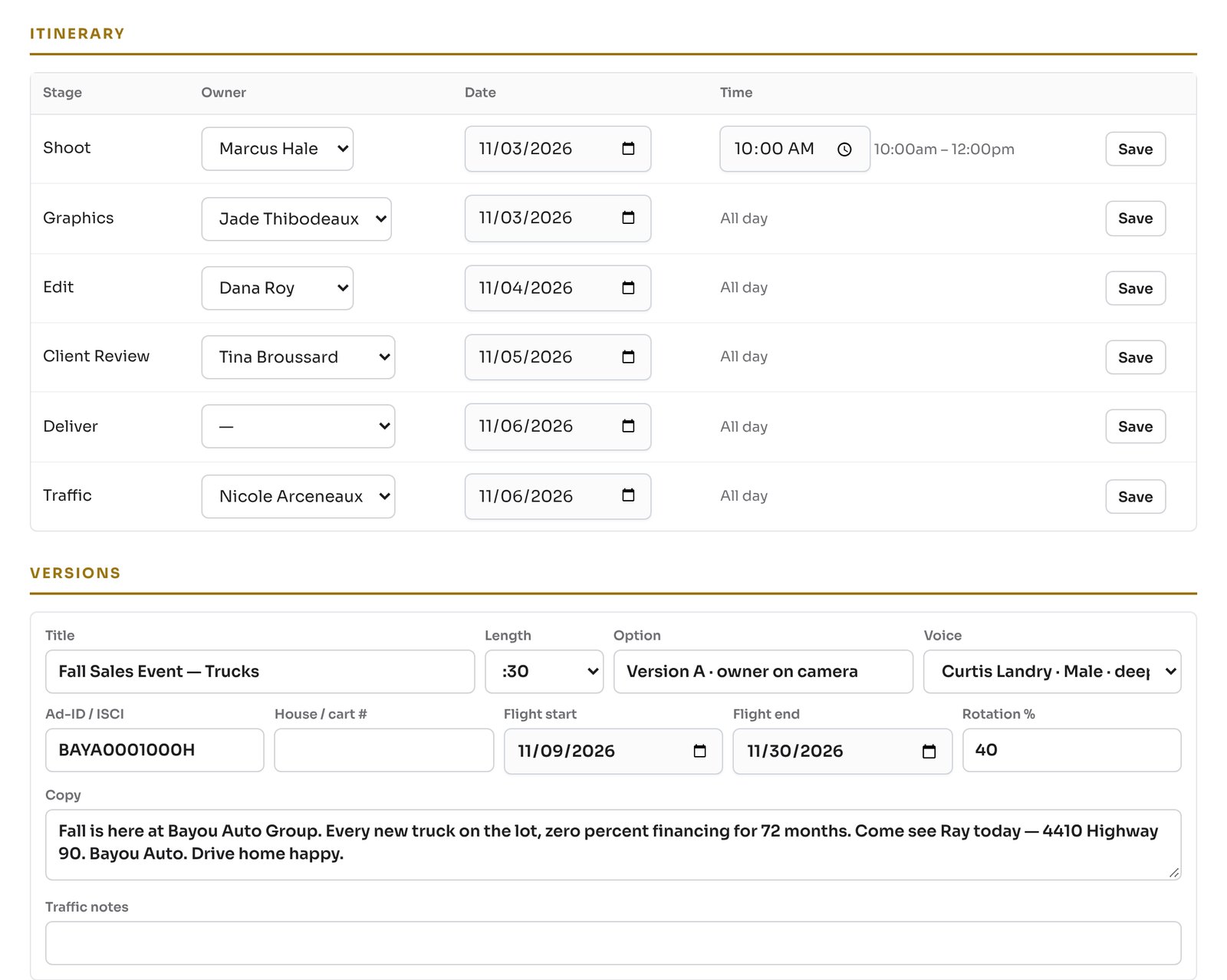Click the empty Traffic notes field
1227x980 pixels.
613,943
